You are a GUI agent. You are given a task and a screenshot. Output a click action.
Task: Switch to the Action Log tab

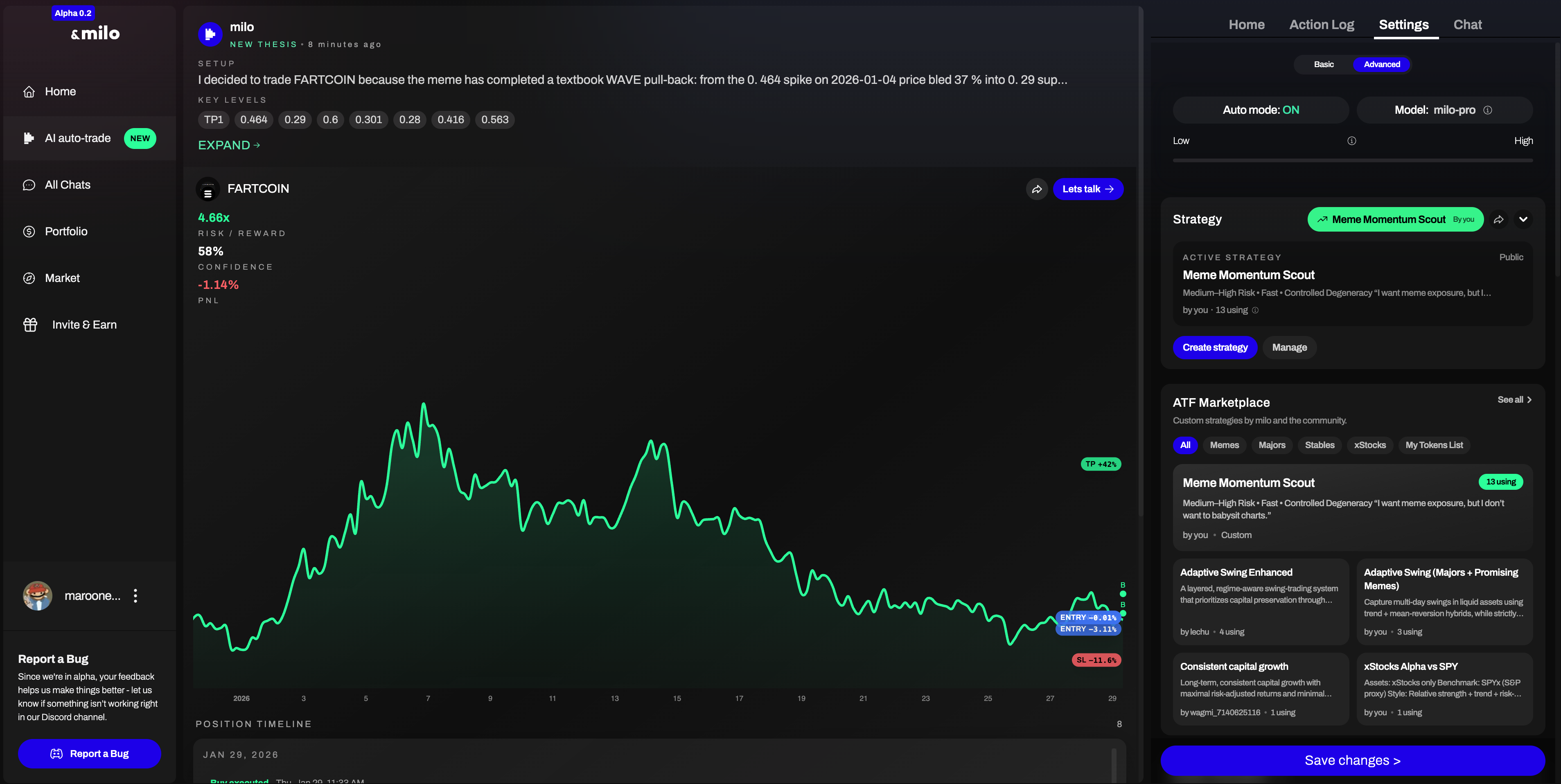pos(1321,25)
